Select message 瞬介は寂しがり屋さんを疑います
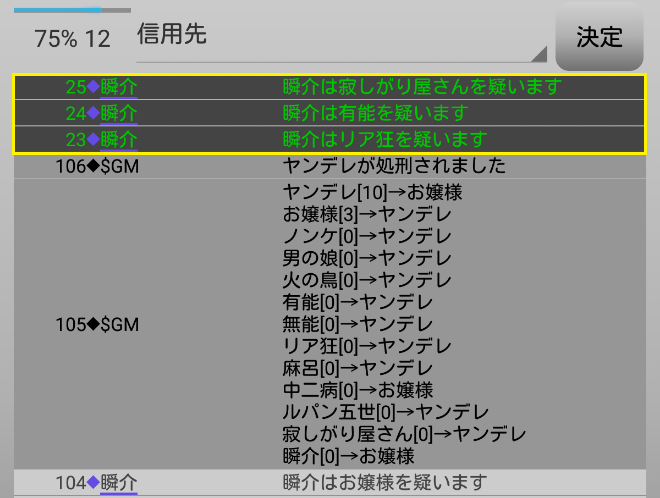Image resolution: width=660 pixels, height=498 pixels. tap(422, 88)
